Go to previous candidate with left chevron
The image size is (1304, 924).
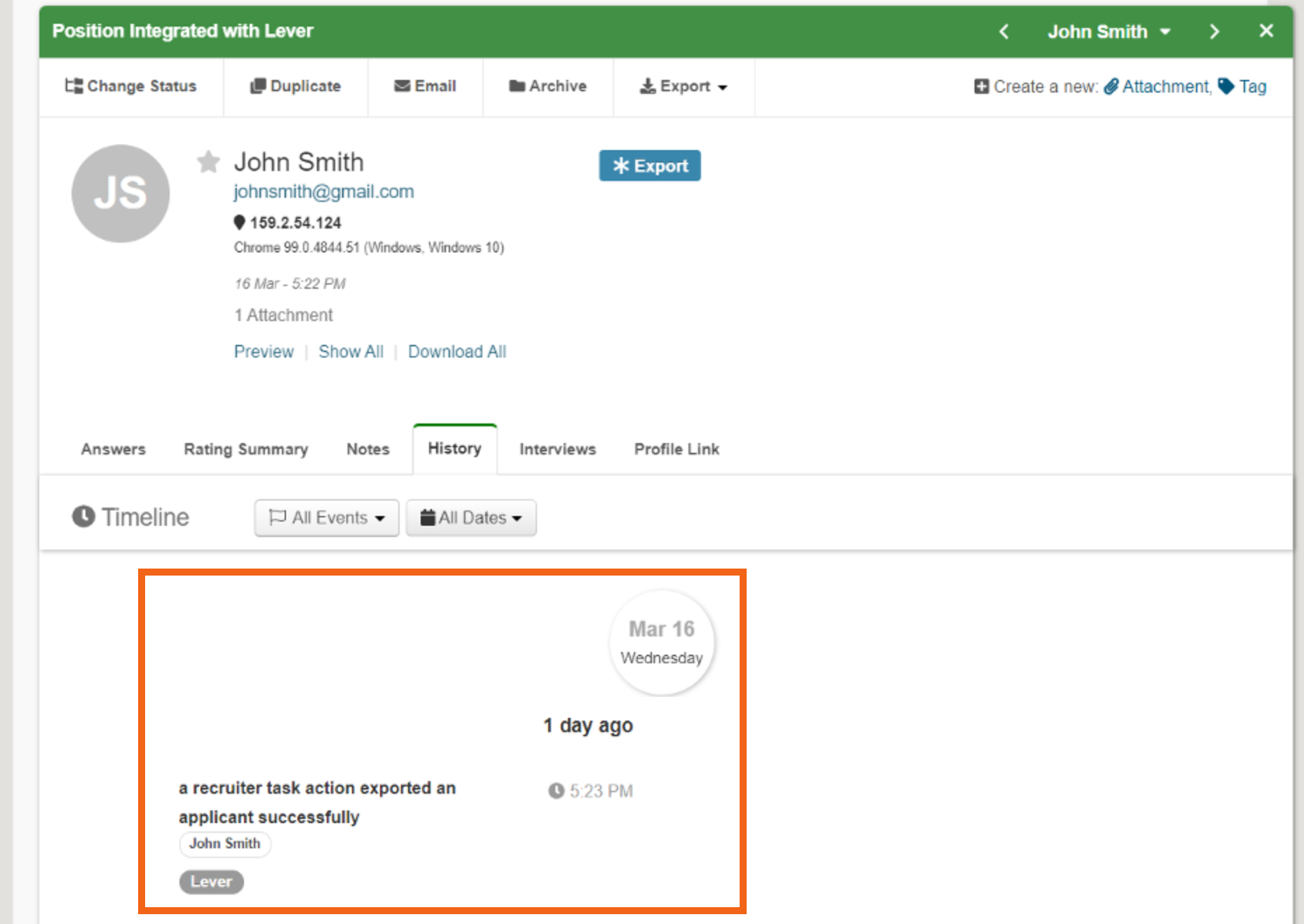pos(1004,31)
